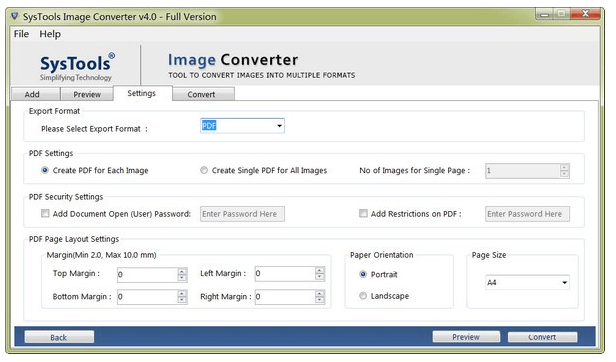Increase Left Margin with up arrow
Screen dimensions: 616x362
[320, 271]
